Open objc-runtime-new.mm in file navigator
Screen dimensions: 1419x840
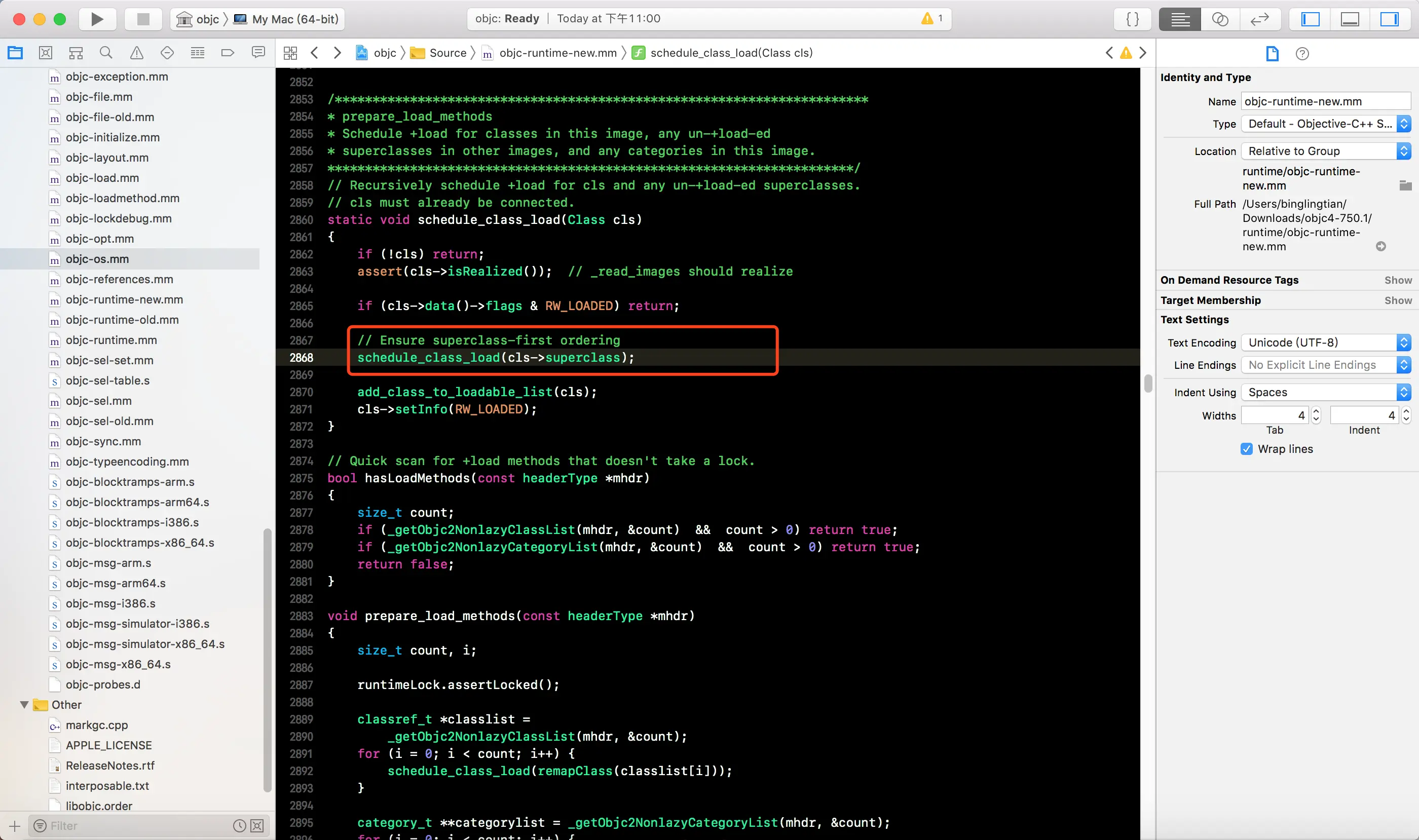pos(124,299)
